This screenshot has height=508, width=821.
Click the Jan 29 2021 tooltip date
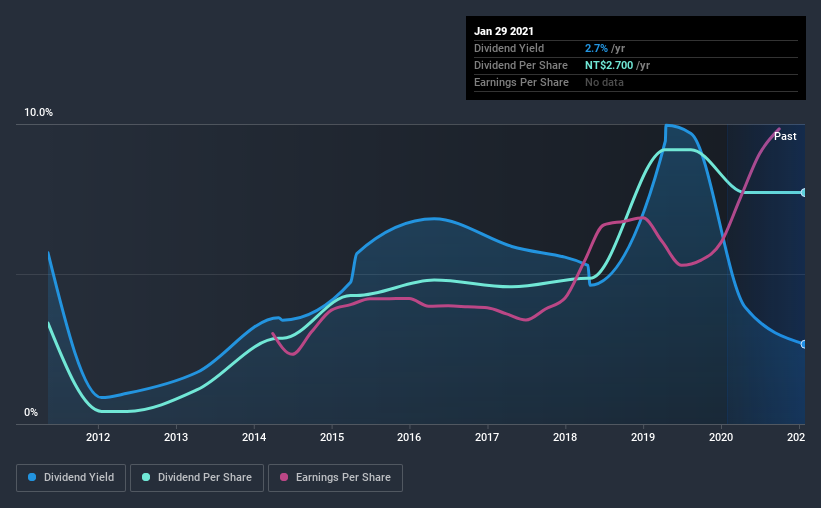coord(504,31)
